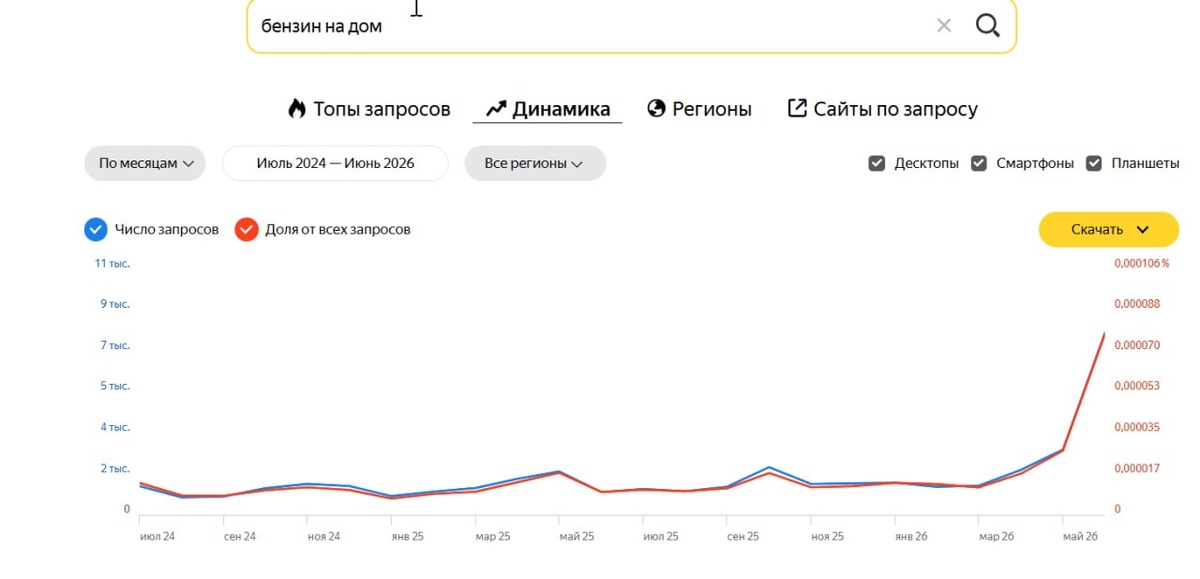1200x579 pixels.
Task: Uncheck the Планшеты checkbox
Action: tap(1094, 163)
